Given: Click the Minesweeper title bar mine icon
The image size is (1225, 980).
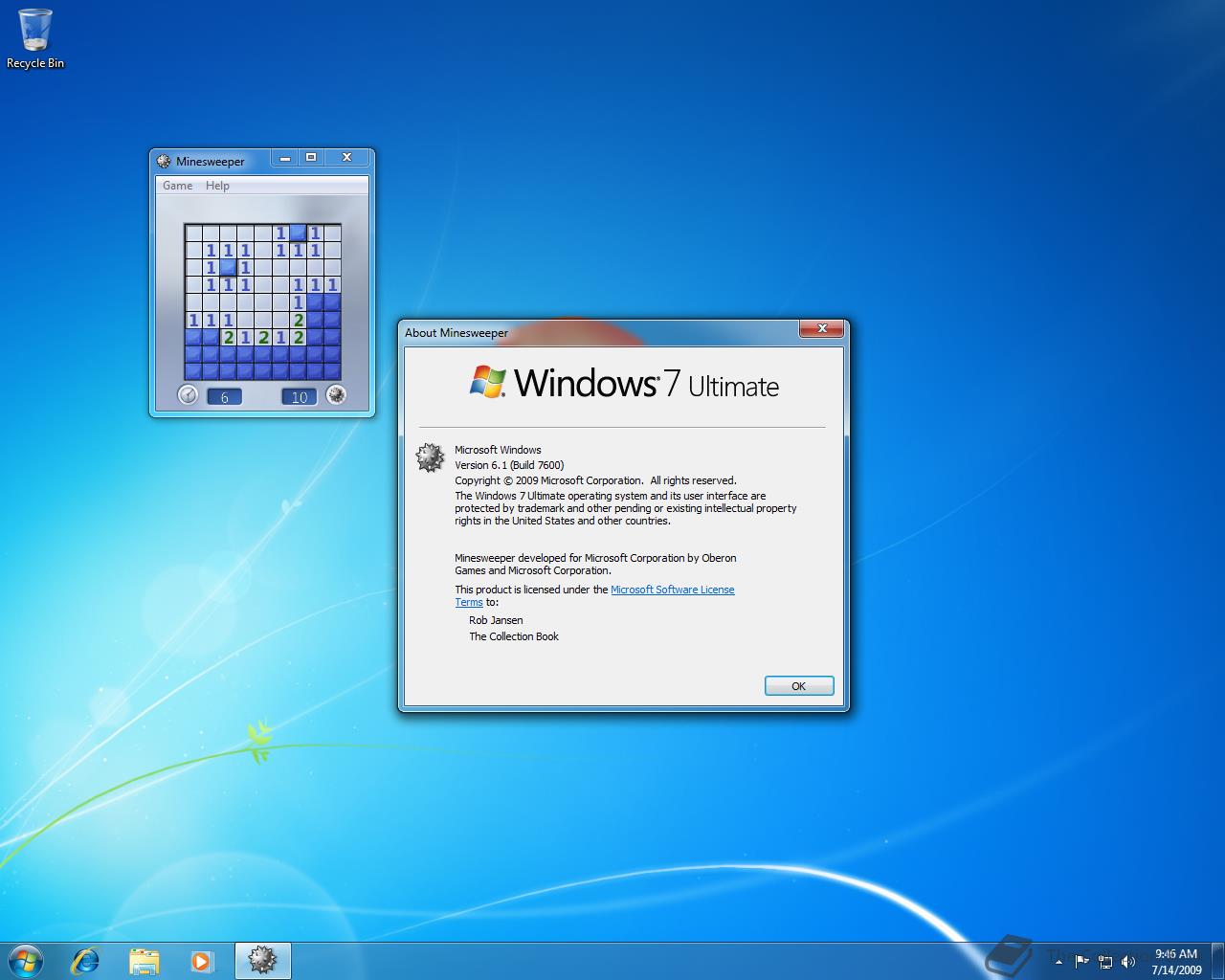Looking at the screenshot, I should tap(164, 161).
